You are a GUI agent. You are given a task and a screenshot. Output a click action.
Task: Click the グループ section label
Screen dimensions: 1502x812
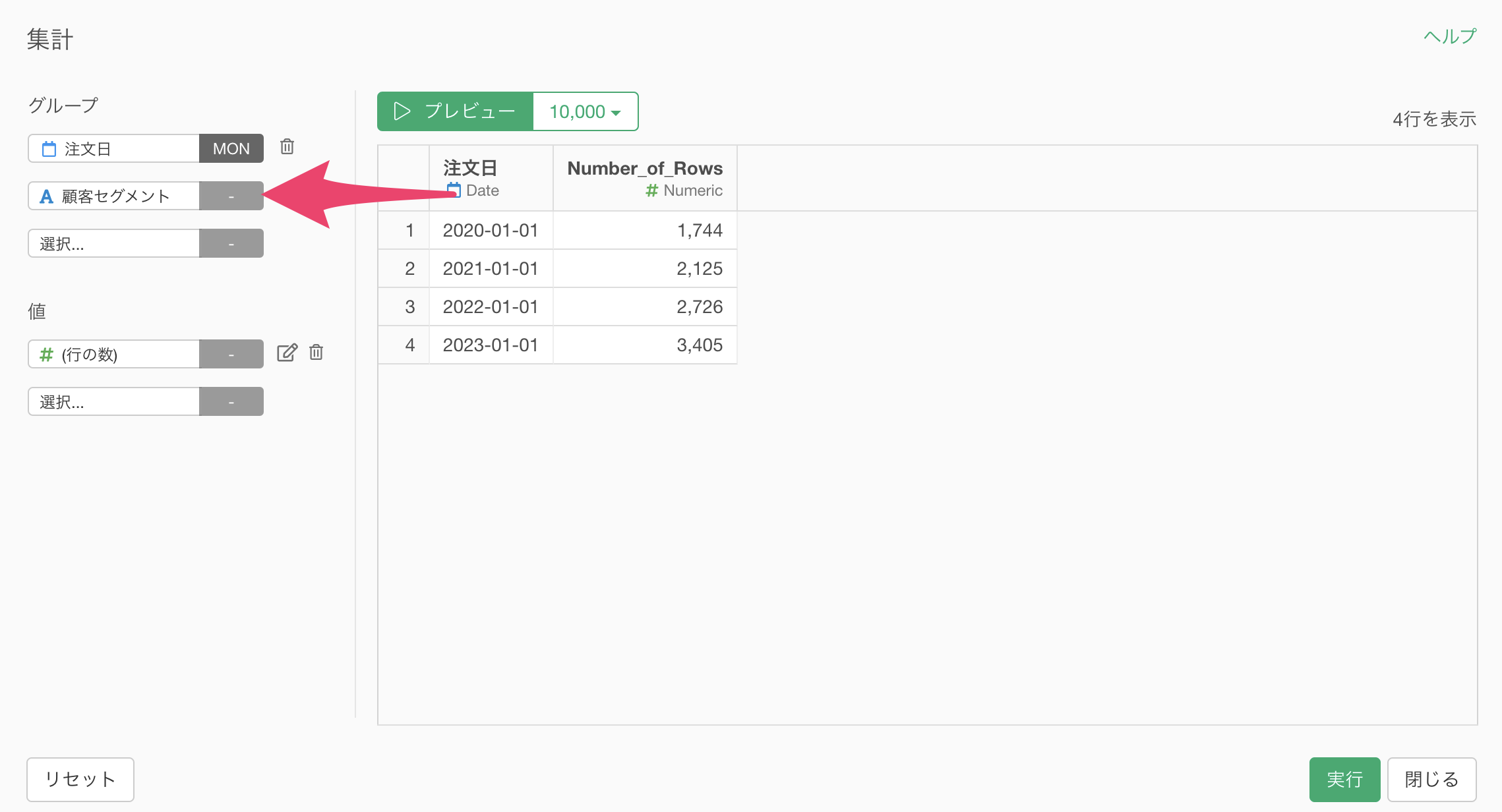tap(63, 105)
